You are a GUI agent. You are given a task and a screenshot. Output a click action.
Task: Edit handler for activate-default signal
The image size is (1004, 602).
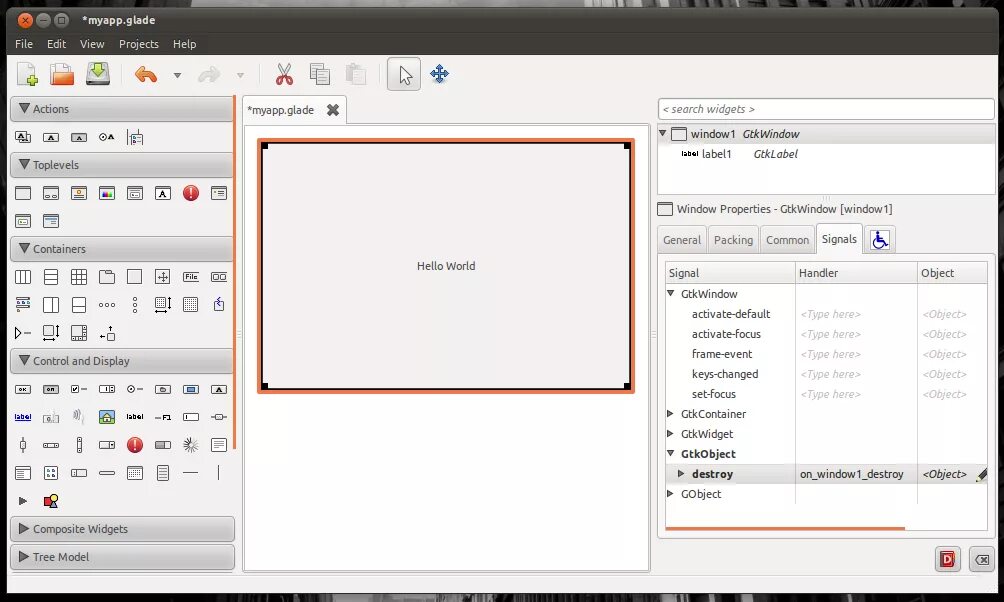click(856, 314)
